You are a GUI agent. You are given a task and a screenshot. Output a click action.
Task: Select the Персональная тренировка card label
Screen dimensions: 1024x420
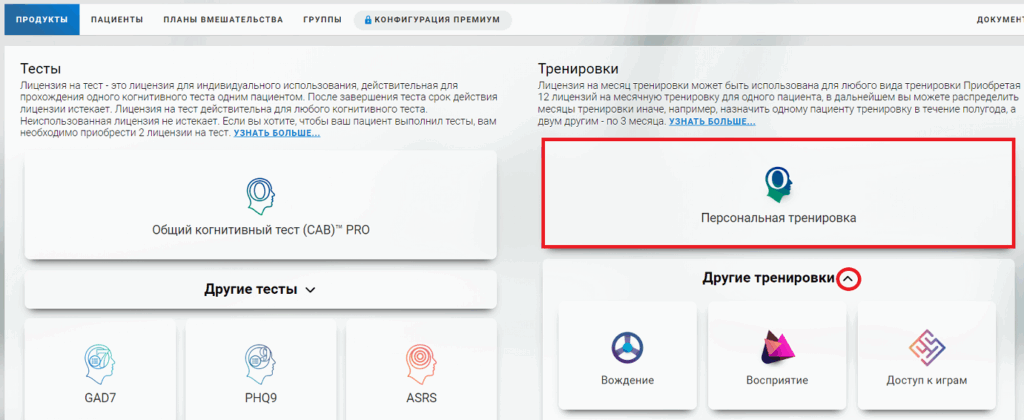tap(778, 218)
